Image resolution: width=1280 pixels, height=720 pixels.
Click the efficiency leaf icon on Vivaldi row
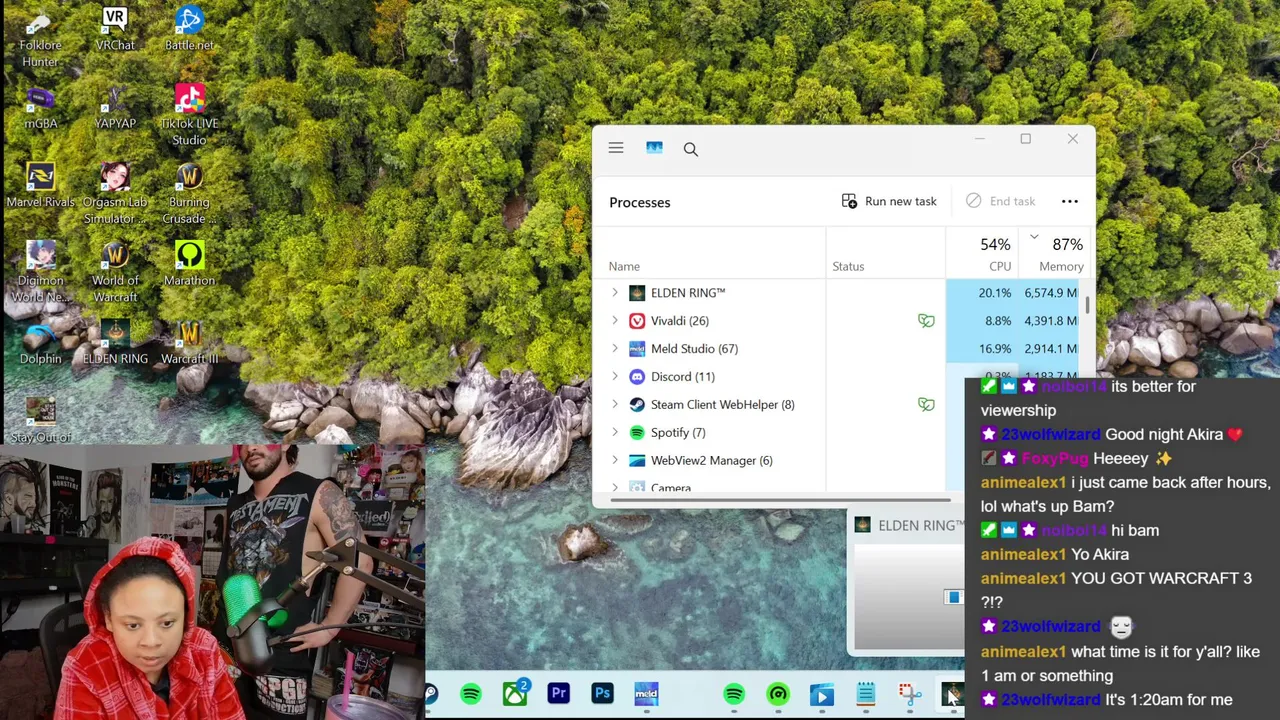(926, 321)
